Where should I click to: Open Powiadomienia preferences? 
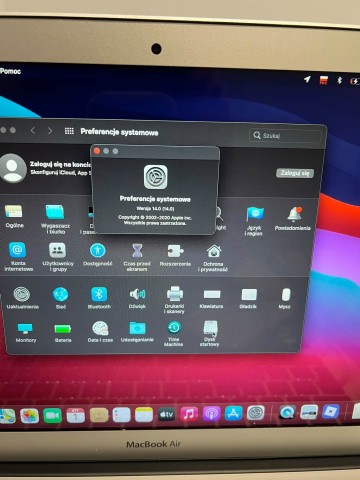[x=293, y=218]
